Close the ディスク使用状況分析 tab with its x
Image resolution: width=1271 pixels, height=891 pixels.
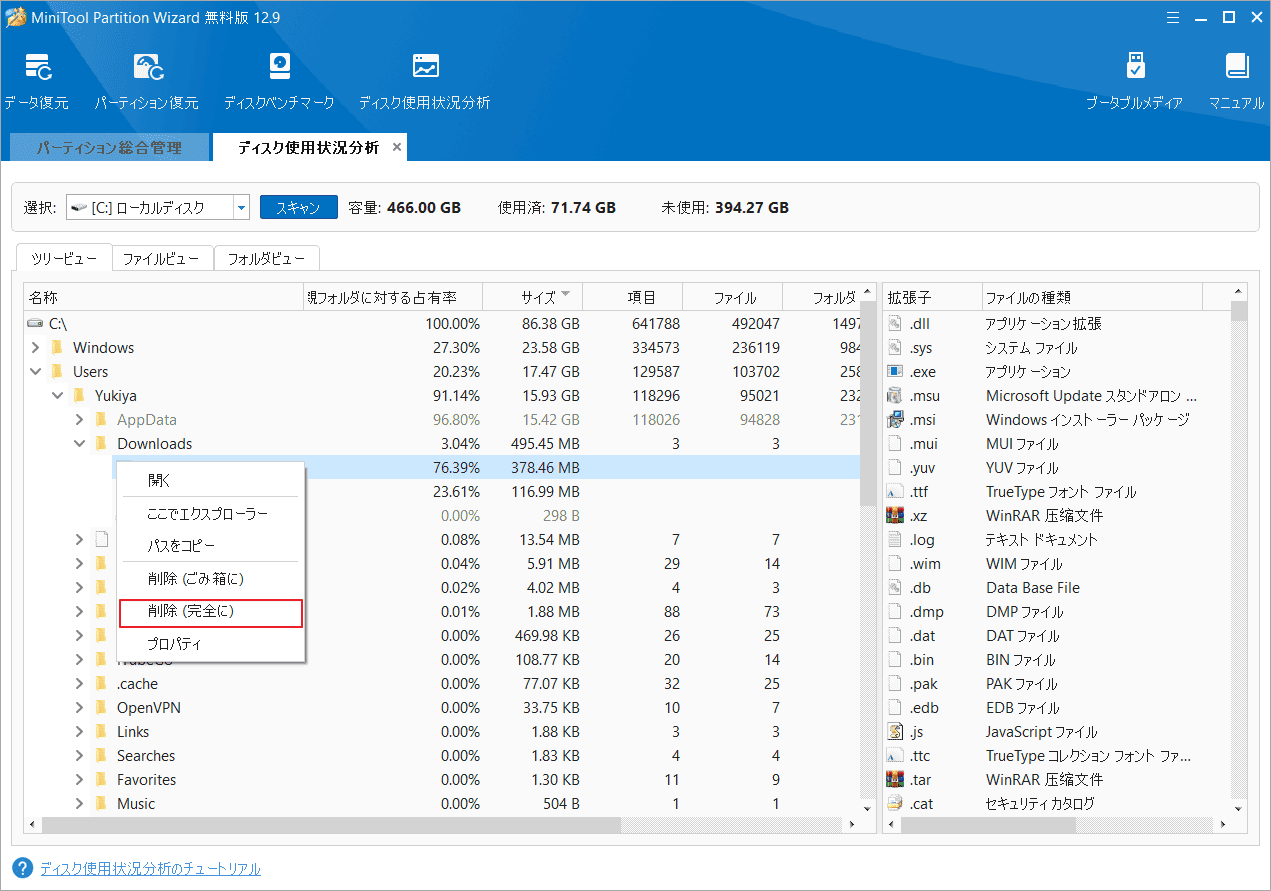click(x=397, y=147)
